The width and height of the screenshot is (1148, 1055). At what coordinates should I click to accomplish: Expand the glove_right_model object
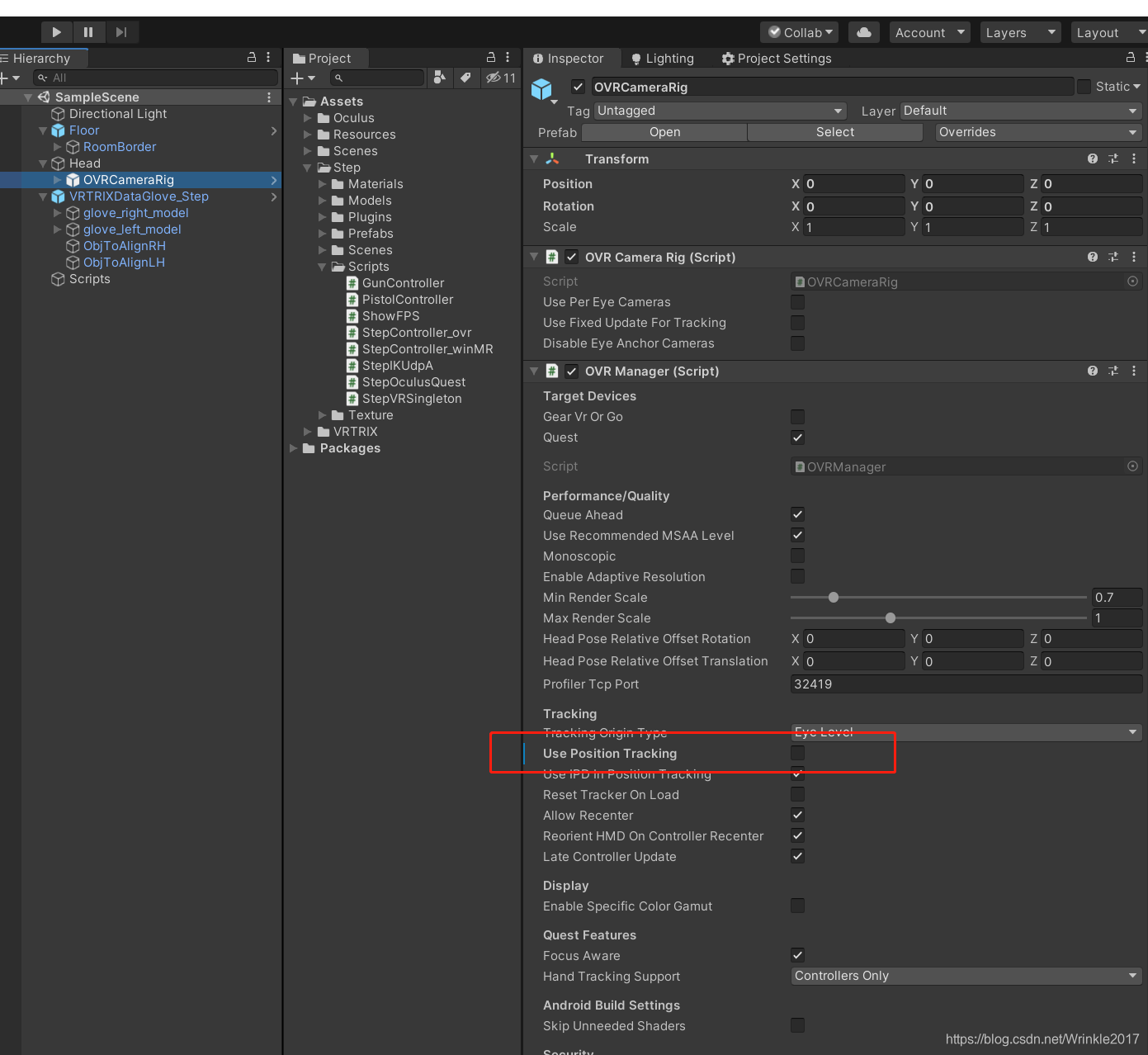pos(58,213)
